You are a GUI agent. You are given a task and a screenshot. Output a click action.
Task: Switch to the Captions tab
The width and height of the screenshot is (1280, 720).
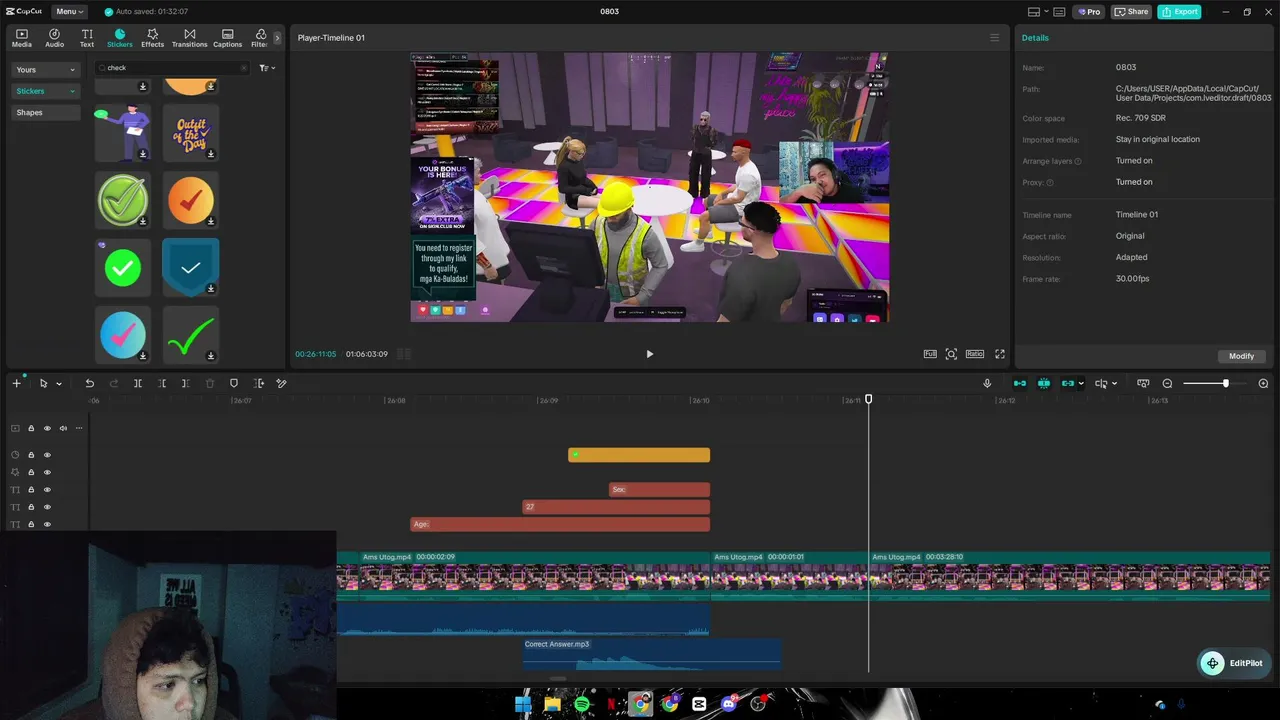point(227,38)
